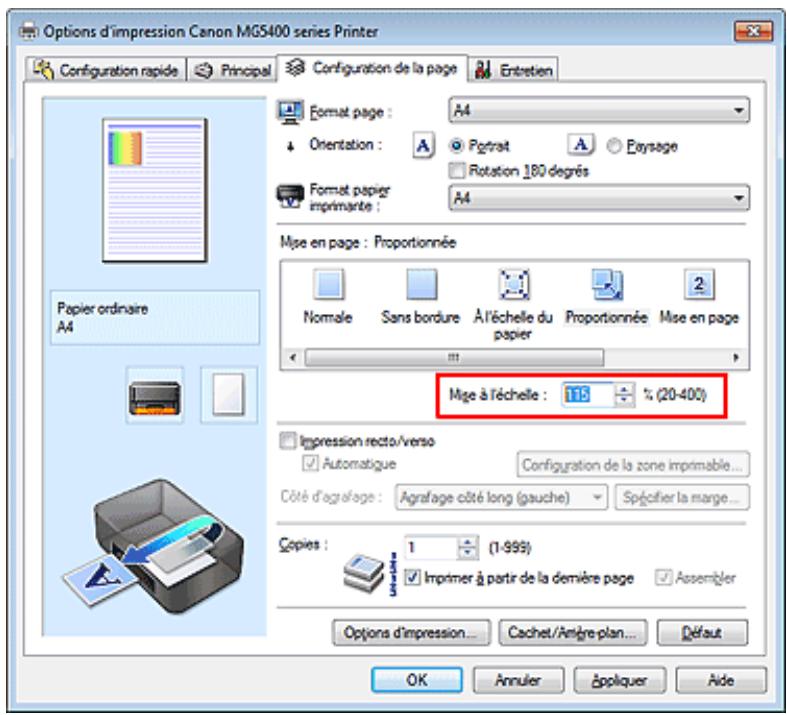Choose the Proportionnée layout icon
The width and height of the screenshot is (787, 715).
pyautogui.click(x=607, y=284)
